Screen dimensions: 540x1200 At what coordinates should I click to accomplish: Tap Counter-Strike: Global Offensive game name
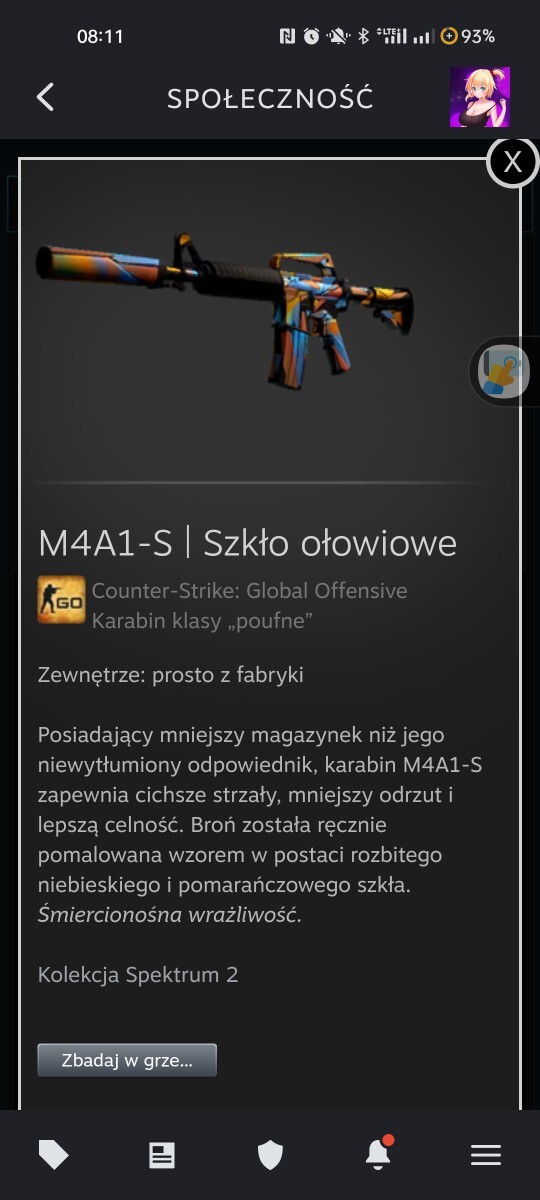coord(250,590)
